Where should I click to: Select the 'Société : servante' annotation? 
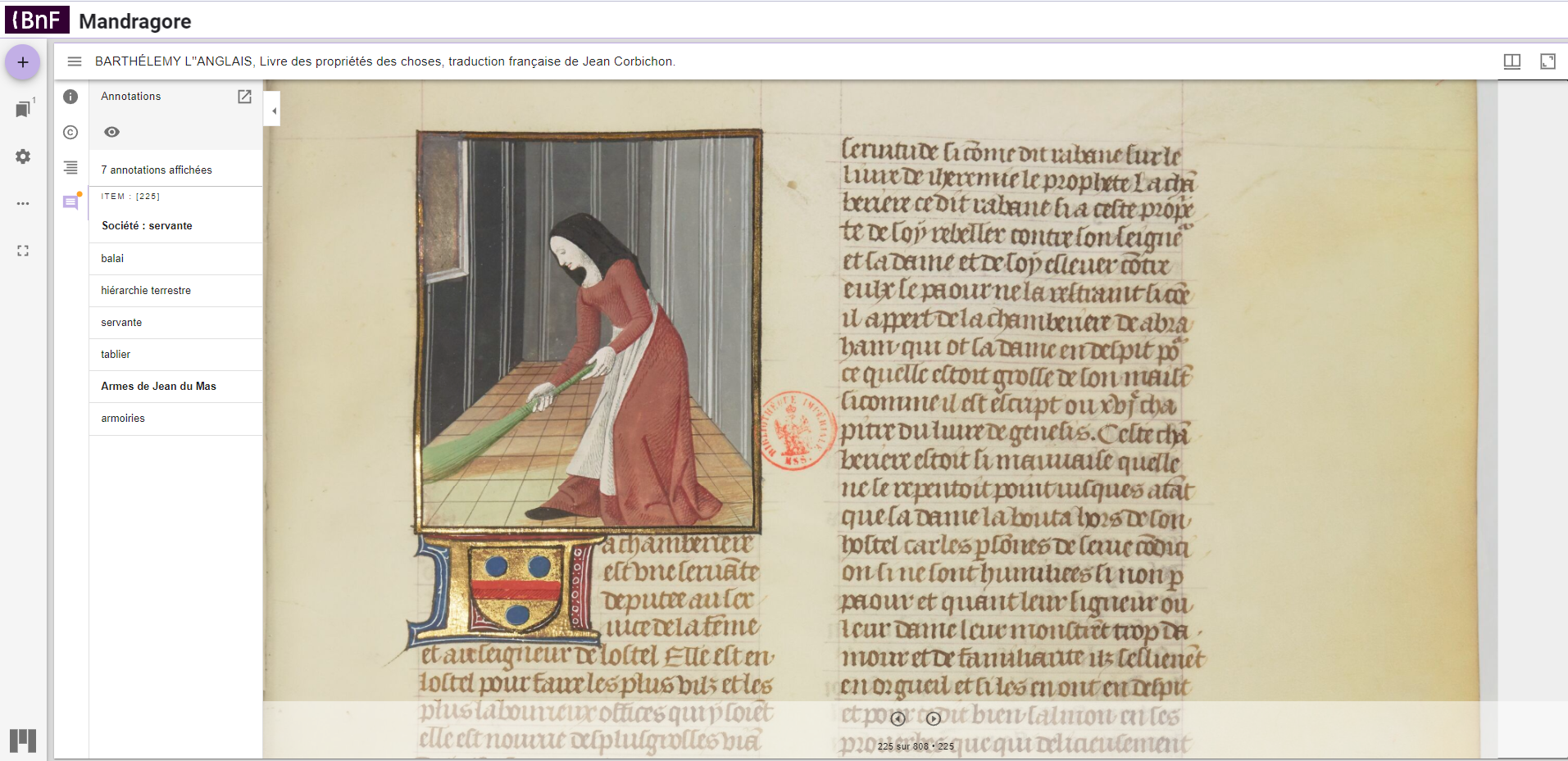pyautogui.click(x=147, y=225)
